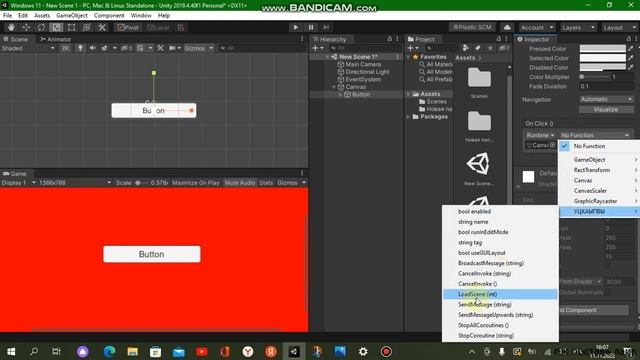The width and height of the screenshot is (640, 360).
Task: Choose LoadScene (int) function
Action: 500,294
